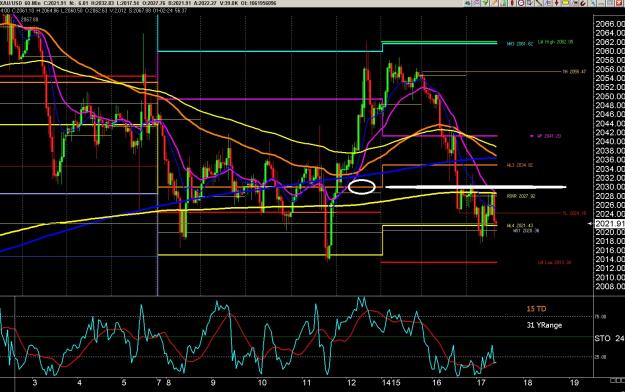Click the STO stochastic label

pos(602,338)
